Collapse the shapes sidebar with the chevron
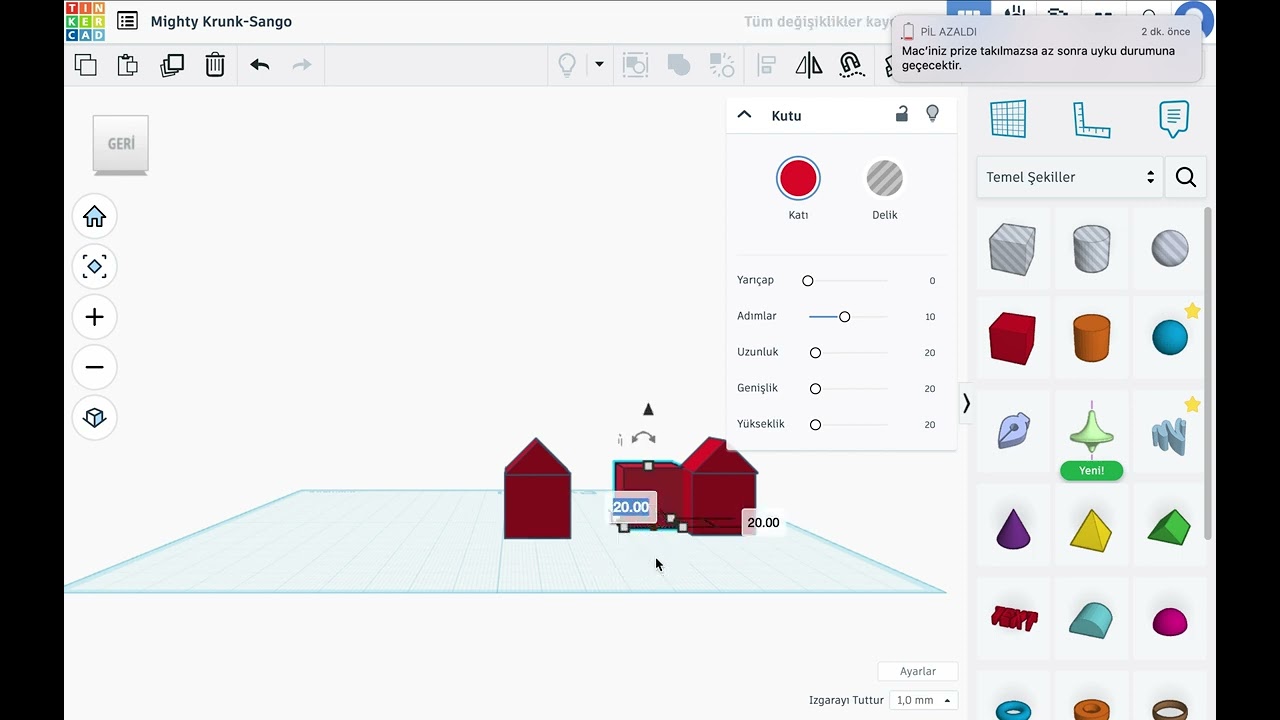This screenshot has height=720, width=1280. coord(966,403)
